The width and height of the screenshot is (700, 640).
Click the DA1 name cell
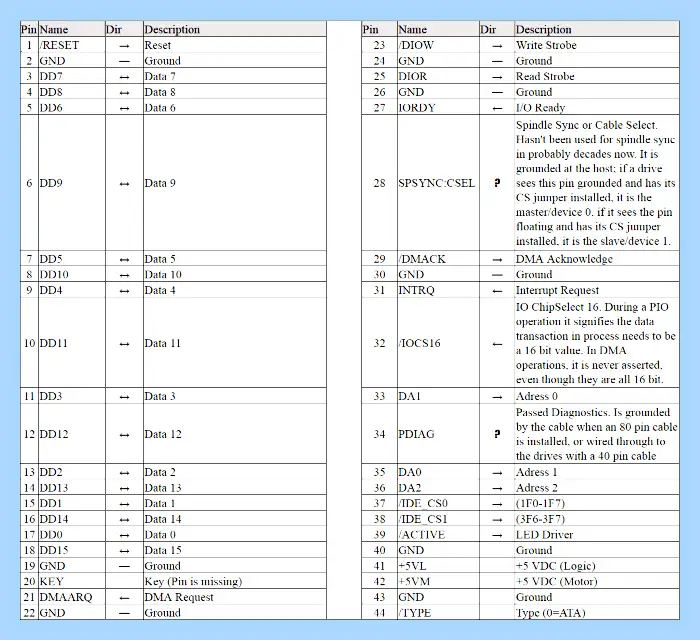point(438,396)
